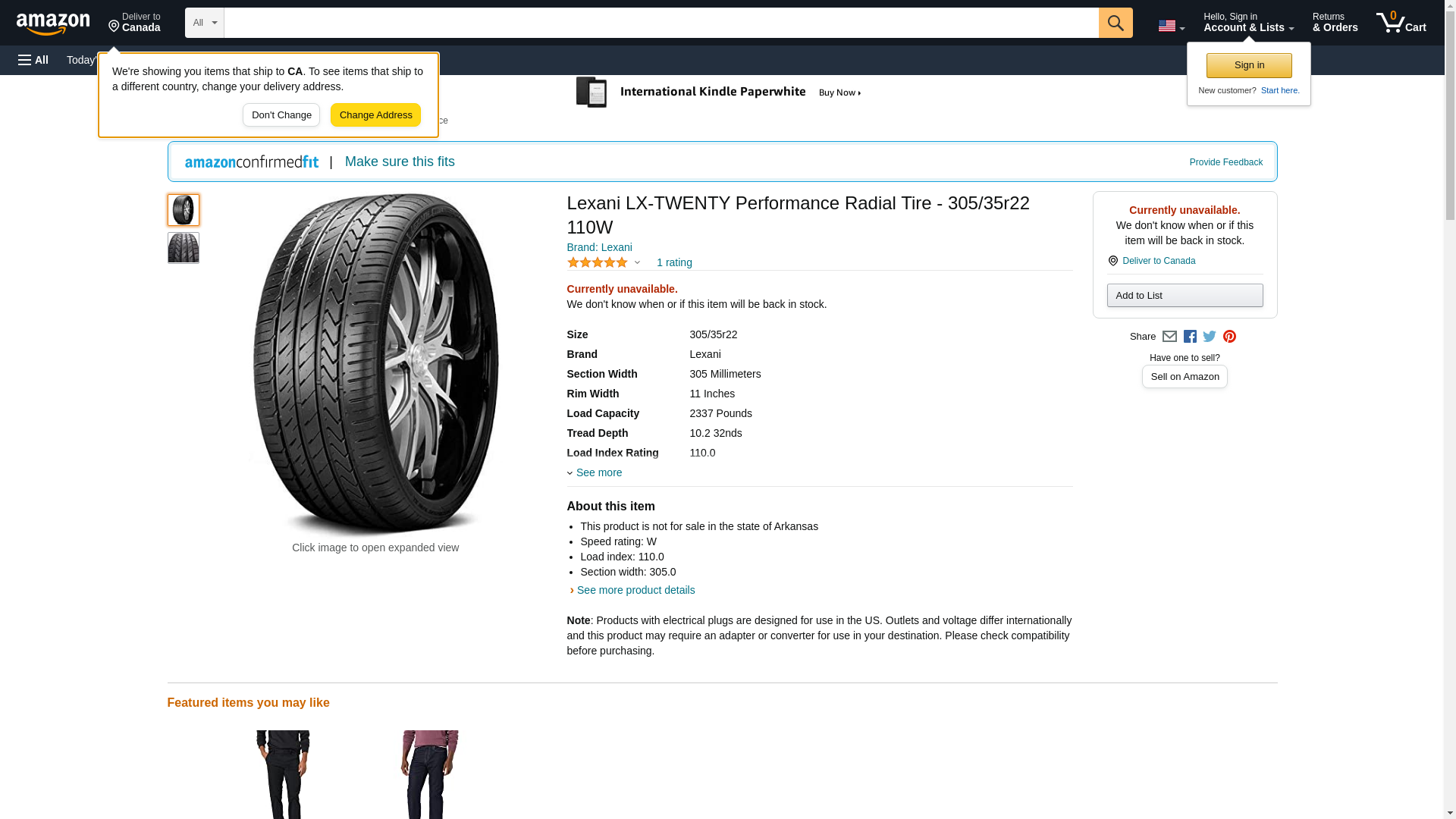Screen dimensions: 1456x819
Task: Click the search magnifier button
Action: pyautogui.click(x=1115, y=23)
